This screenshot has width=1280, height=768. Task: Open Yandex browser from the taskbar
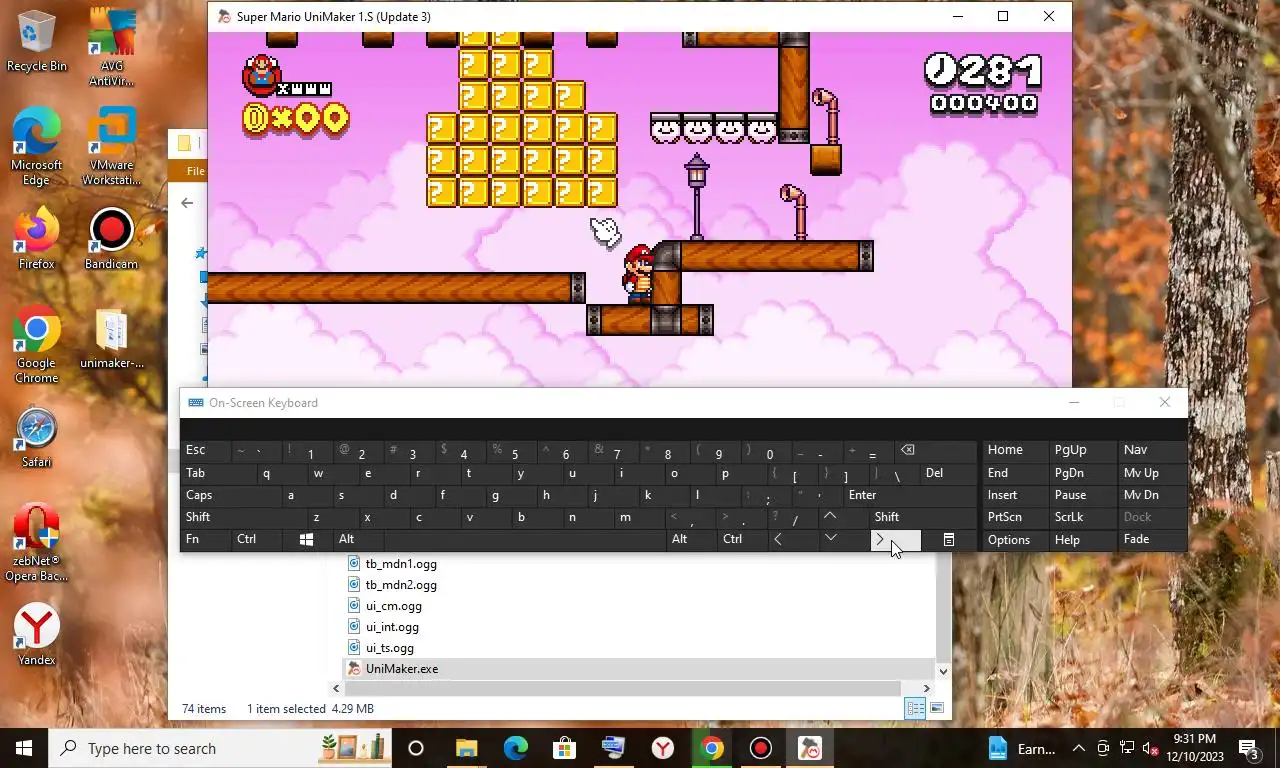pyautogui.click(x=663, y=748)
